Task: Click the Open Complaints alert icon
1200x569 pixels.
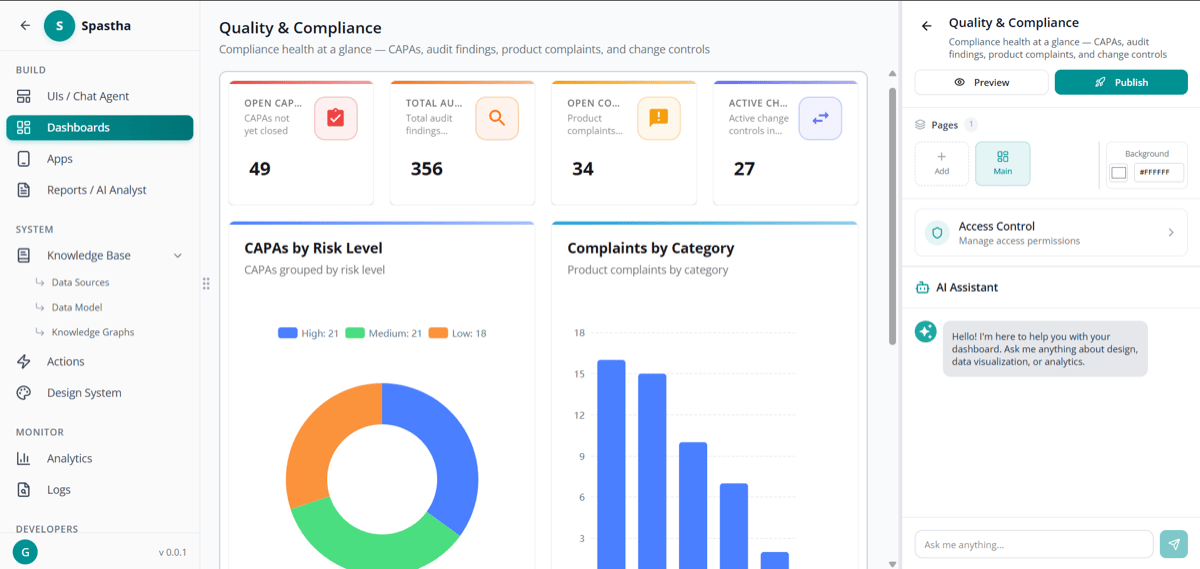Action: click(x=658, y=118)
